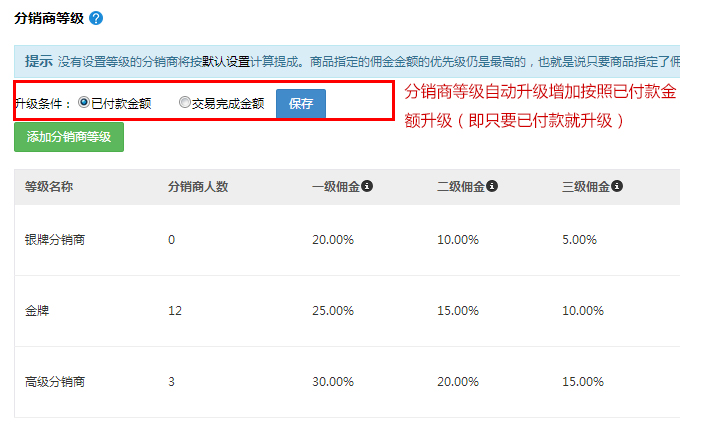This screenshot has height=425, width=710.
Task: Click the distributor count 3 for 高级分销商
Action: pyautogui.click(x=172, y=382)
